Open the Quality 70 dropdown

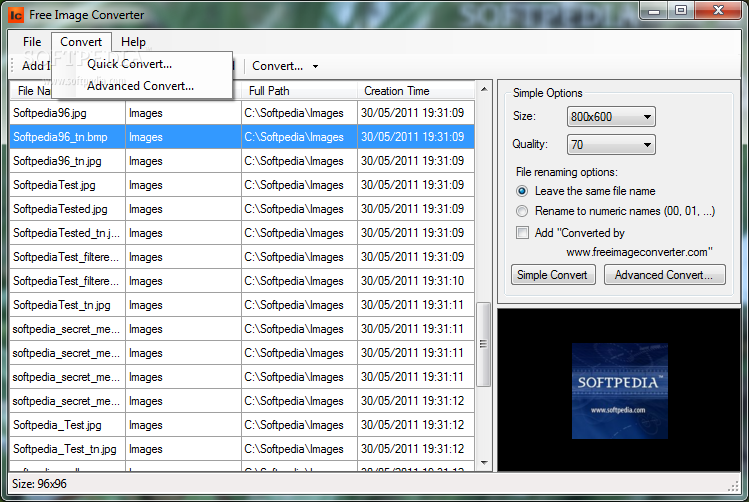click(611, 145)
